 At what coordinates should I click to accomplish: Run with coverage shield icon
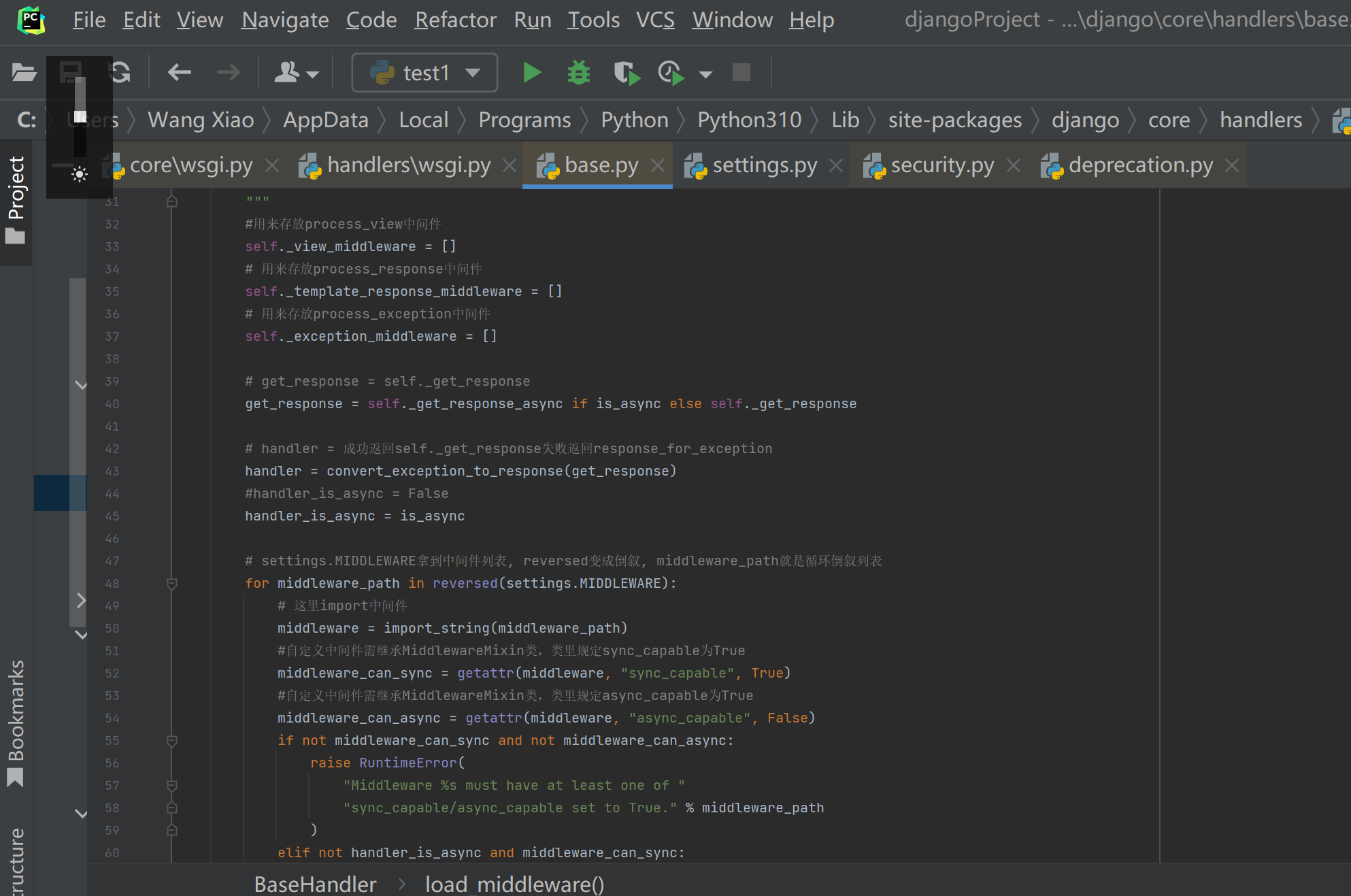(x=626, y=73)
